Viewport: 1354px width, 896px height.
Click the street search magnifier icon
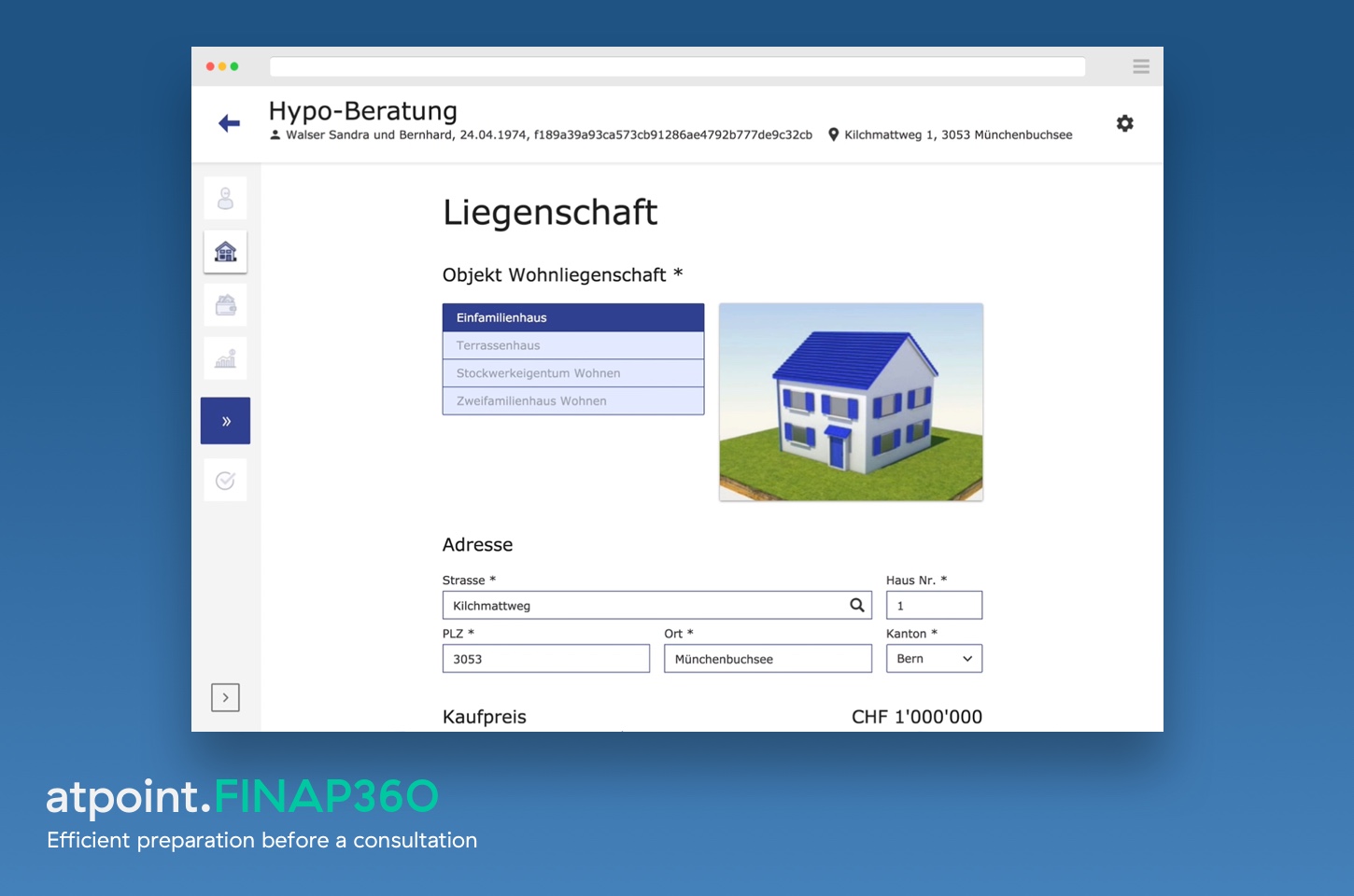[x=856, y=606]
